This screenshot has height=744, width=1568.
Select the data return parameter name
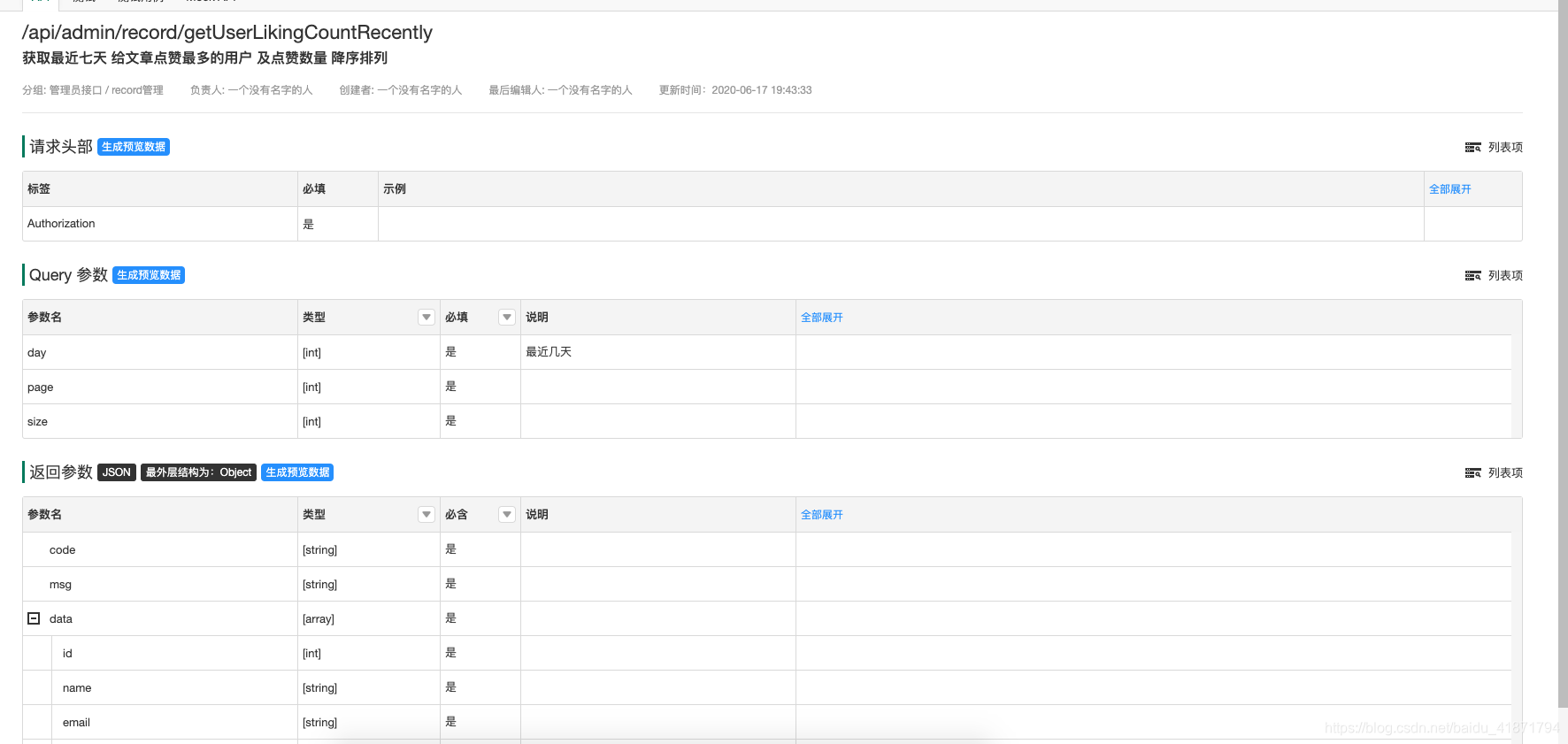click(61, 619)
